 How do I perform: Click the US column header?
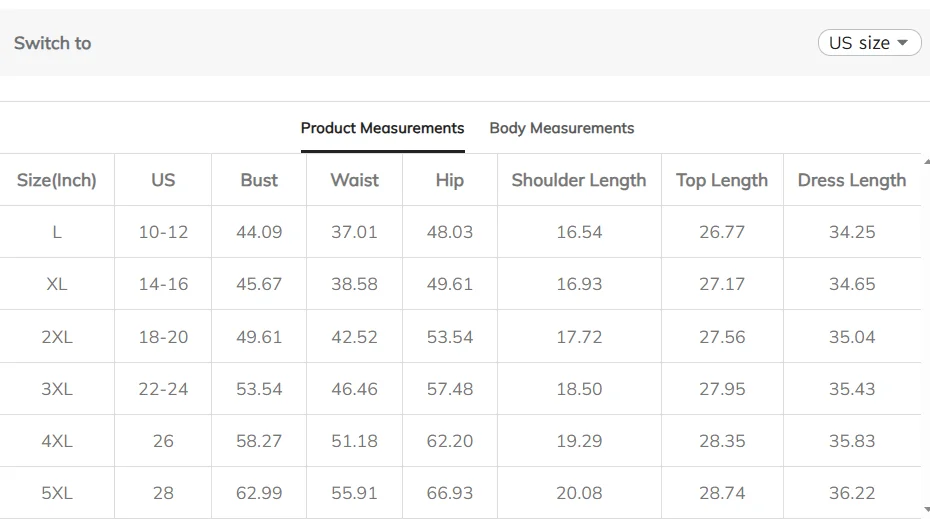(163, 180)
